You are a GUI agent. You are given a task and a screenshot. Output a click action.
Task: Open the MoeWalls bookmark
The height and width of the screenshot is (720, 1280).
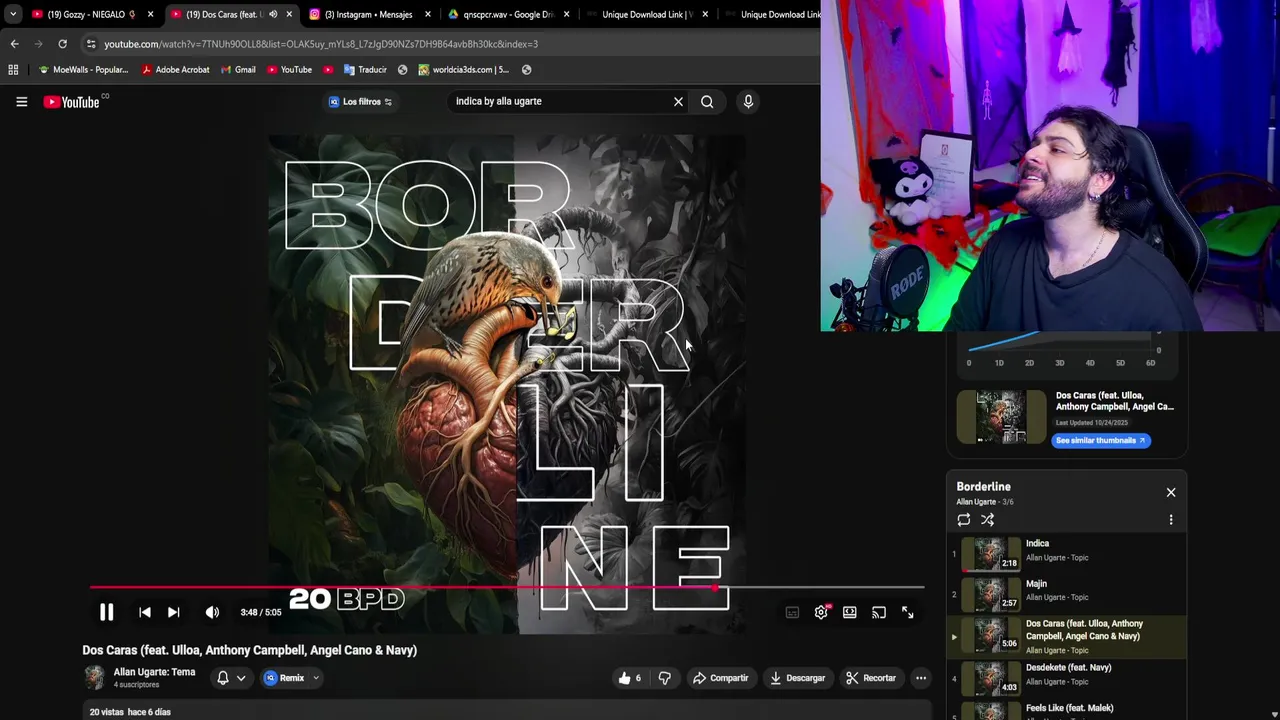tap(83, 70)
